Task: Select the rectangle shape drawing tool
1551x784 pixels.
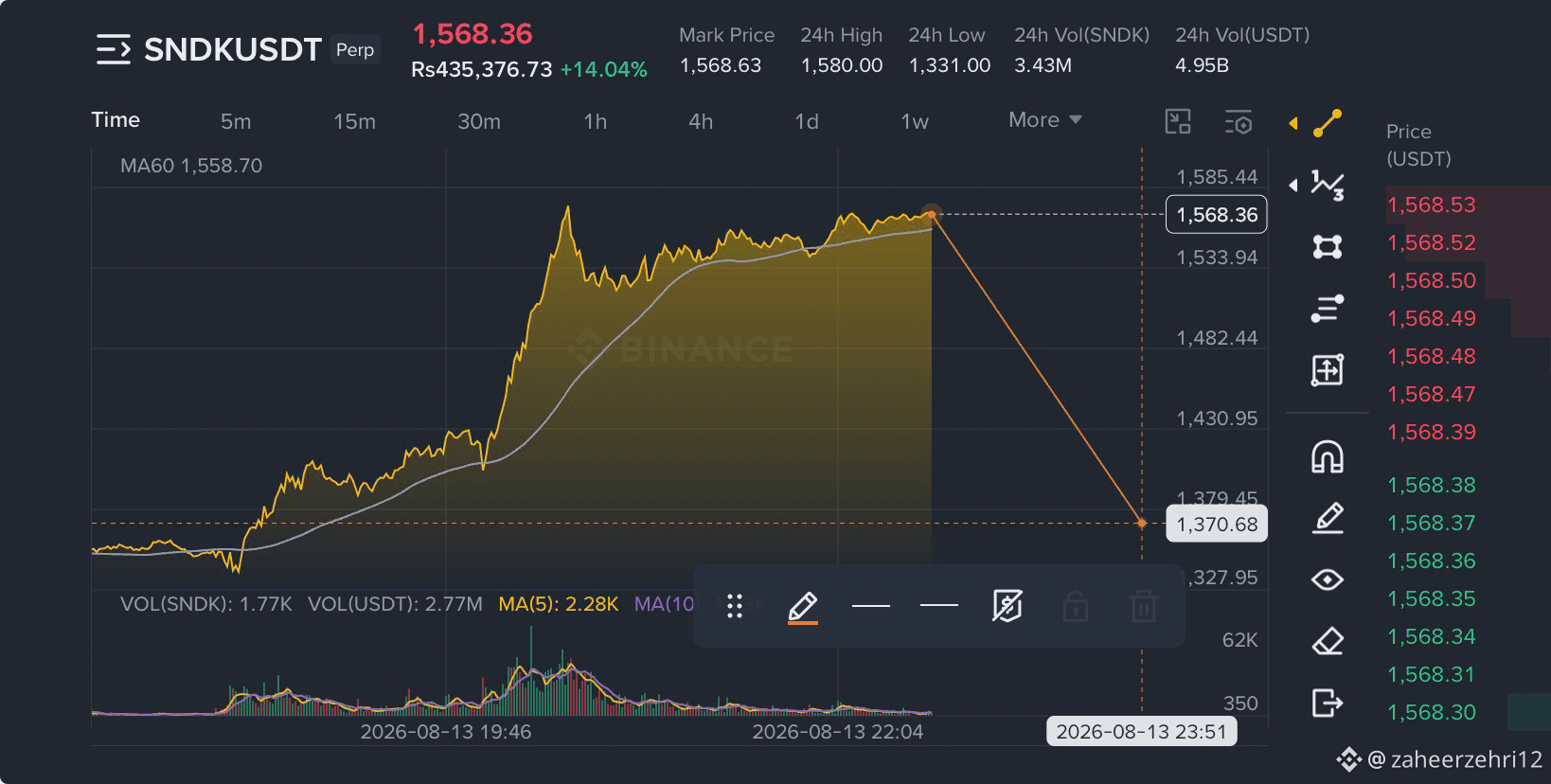Action: pyautogui.click(x=1328, y=247)
